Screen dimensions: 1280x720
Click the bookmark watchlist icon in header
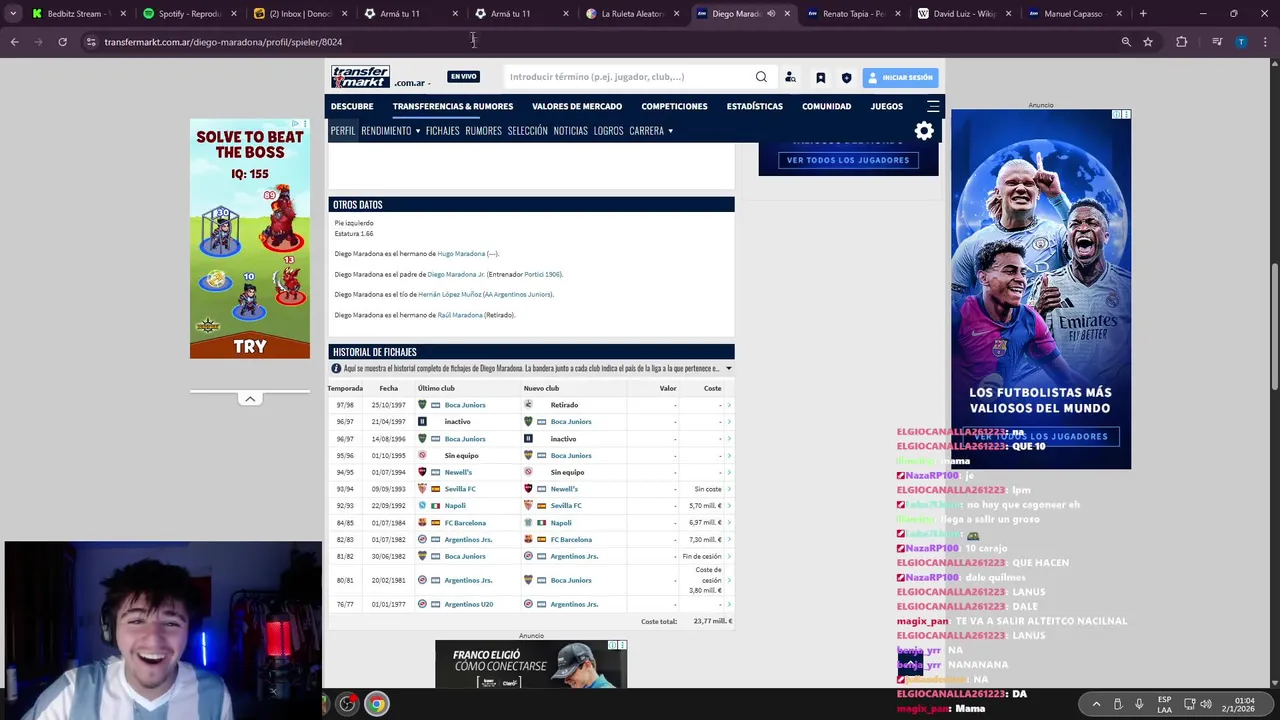tap(820, 77)
